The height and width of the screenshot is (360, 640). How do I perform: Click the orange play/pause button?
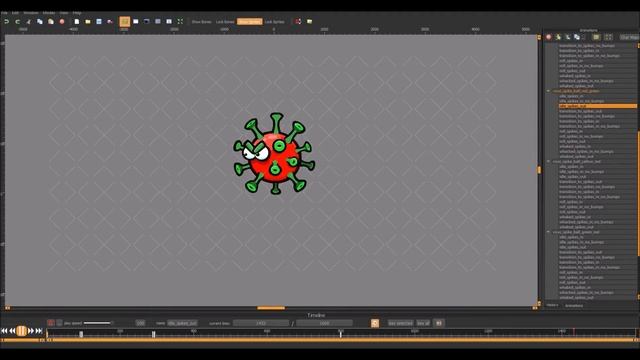tap(22, 331)
